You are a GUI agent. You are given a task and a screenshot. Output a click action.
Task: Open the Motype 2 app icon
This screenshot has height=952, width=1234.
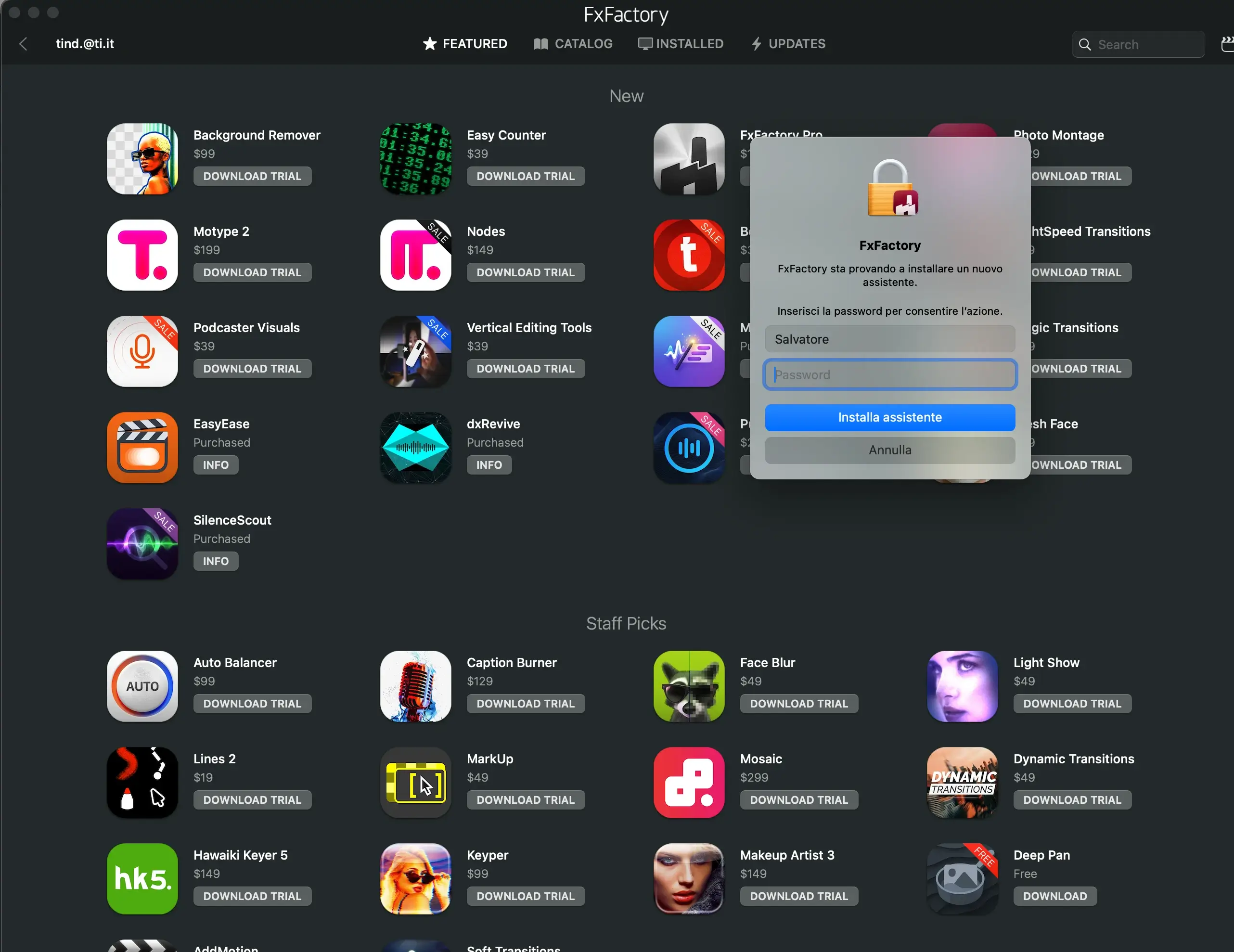pos(142,255)
